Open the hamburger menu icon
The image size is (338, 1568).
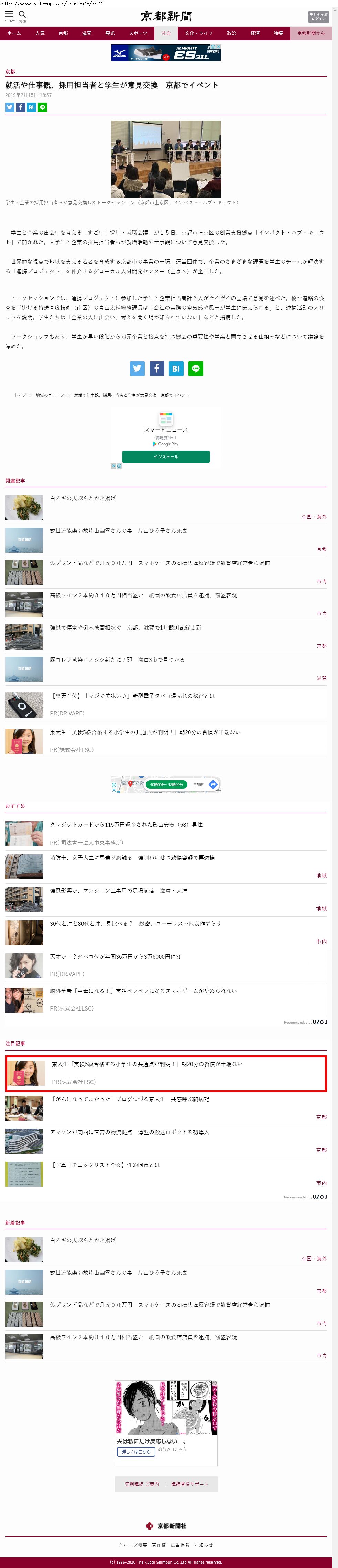point(9,14)
